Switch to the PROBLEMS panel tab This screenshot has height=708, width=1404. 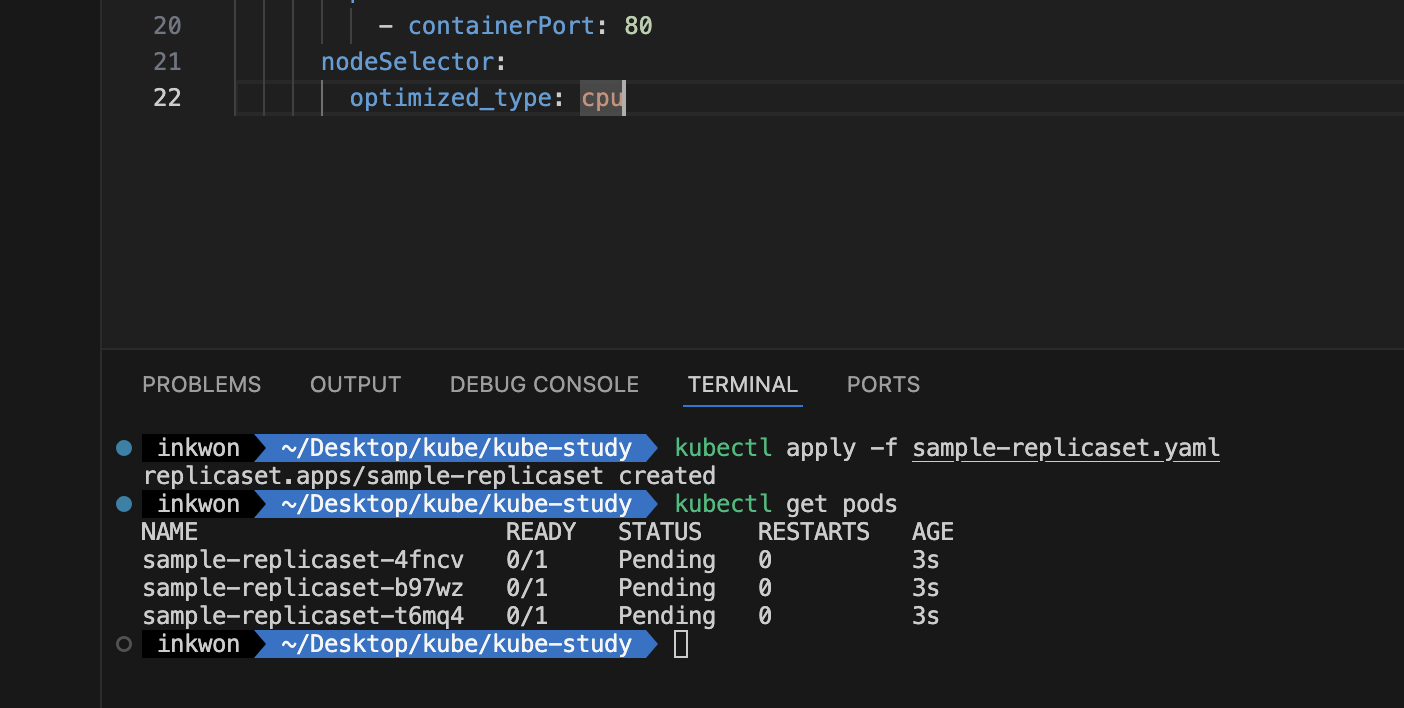tap(201, 385)
